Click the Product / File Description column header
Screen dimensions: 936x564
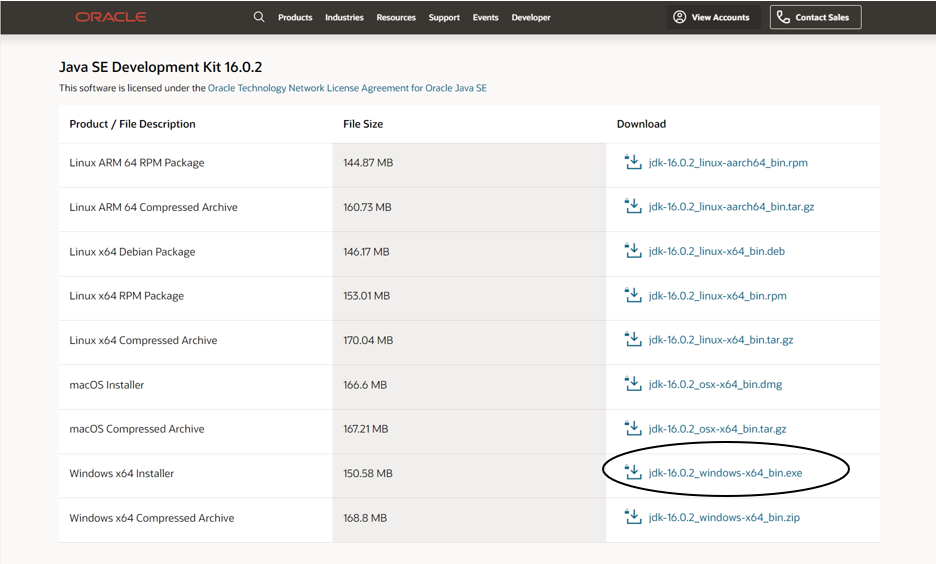point(133,124)
